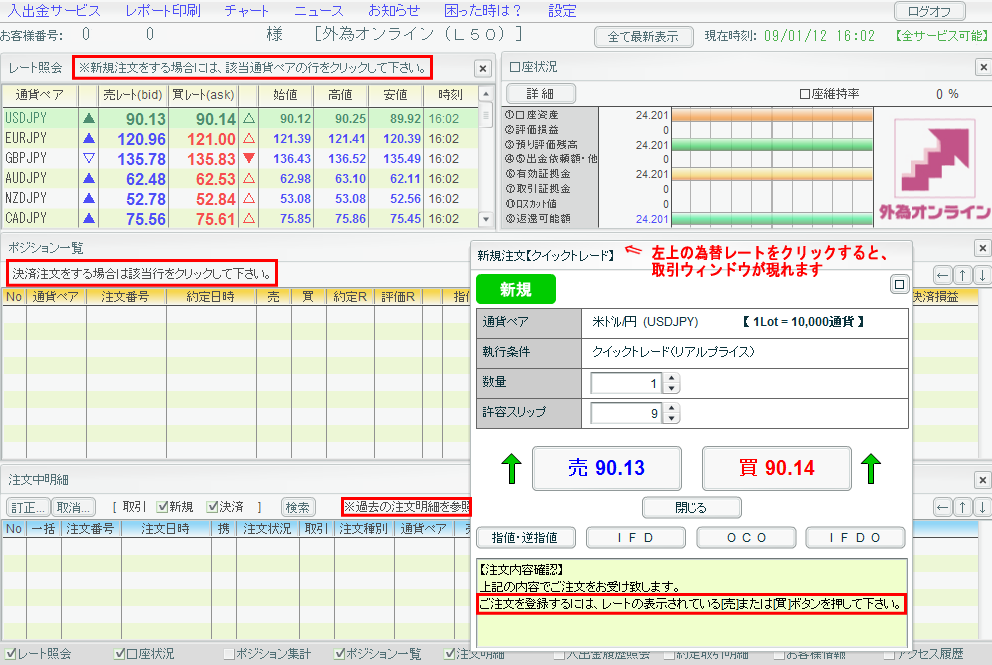
Task: Click the USDJPY ask up-triangle indicator
Action: tap(249, 118)
